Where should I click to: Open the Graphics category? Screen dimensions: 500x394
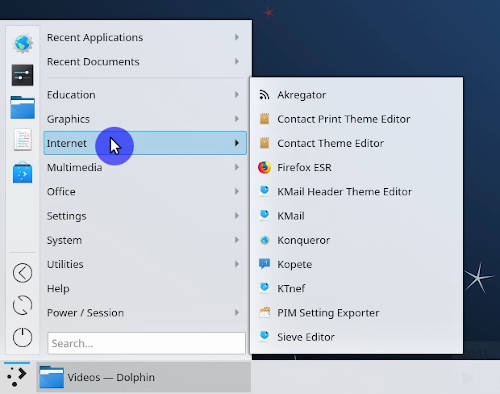(145, 119)
